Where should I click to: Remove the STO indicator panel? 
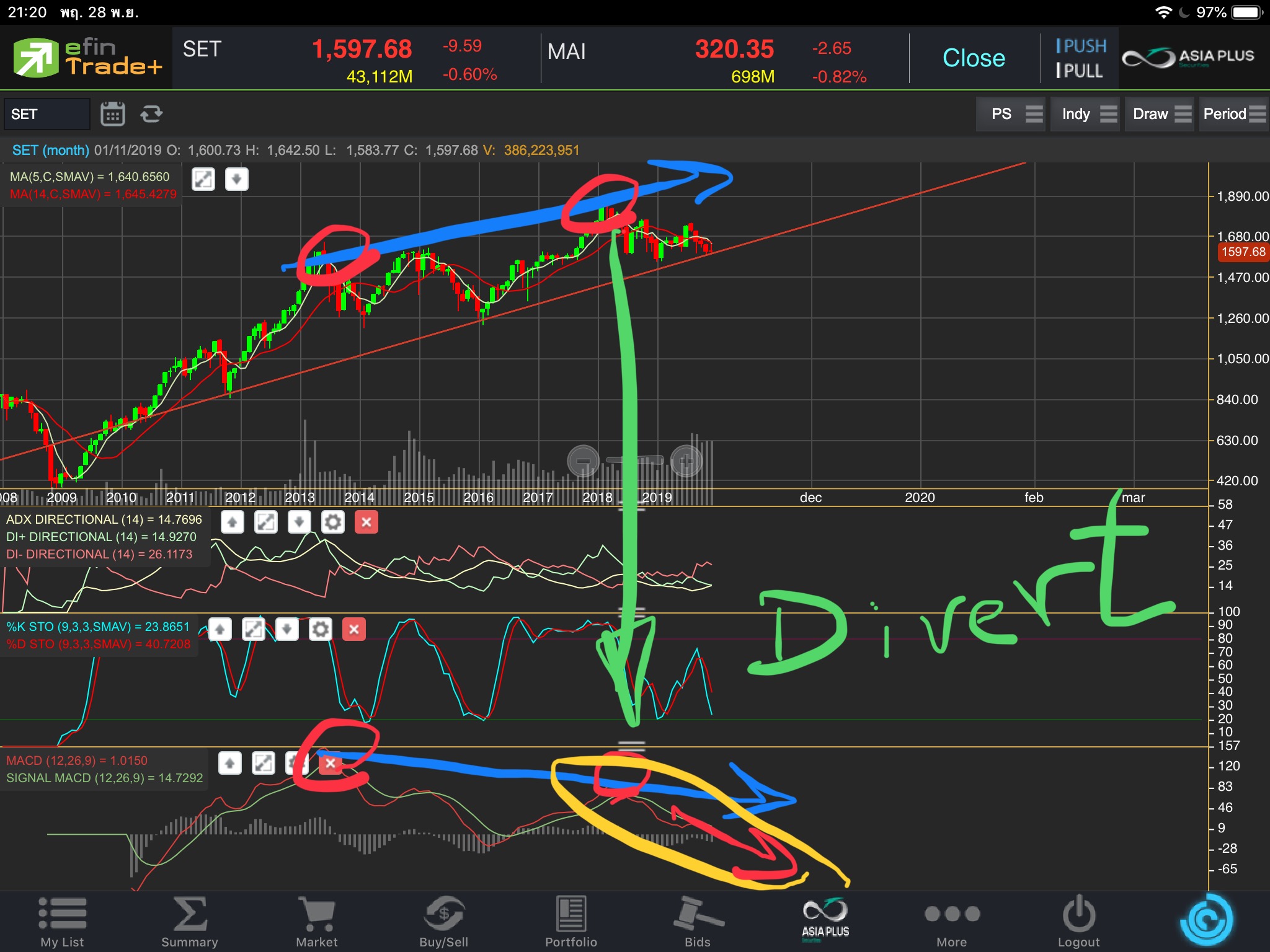click(x=354, y=630)
